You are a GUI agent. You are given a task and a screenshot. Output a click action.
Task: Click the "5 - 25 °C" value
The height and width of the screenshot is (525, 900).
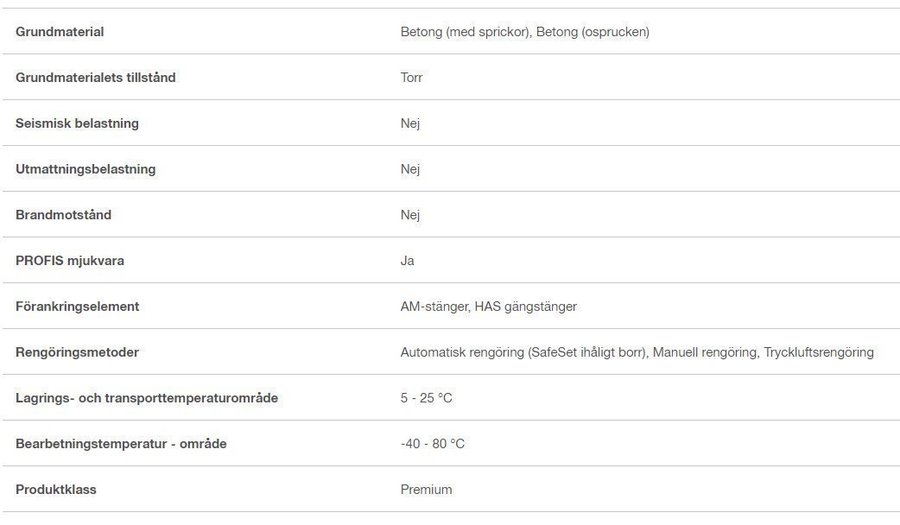pyautogui.click(x=426, y=398)
